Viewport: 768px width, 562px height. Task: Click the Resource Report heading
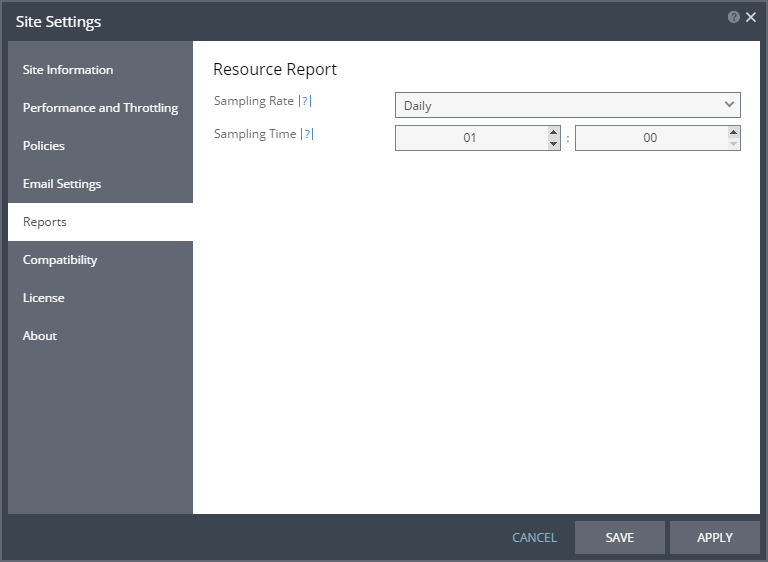(x=275, y=69)
